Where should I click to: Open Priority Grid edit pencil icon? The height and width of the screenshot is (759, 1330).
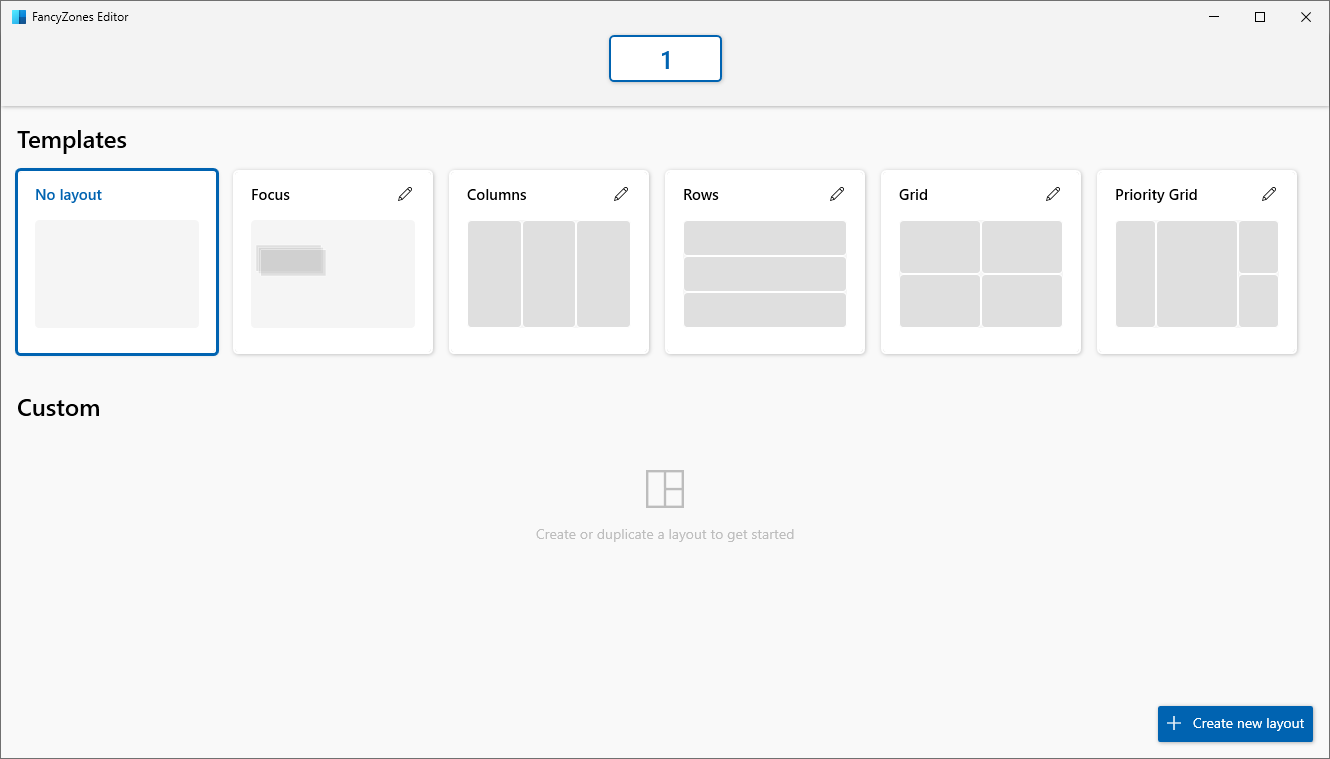coord(1269,194)
